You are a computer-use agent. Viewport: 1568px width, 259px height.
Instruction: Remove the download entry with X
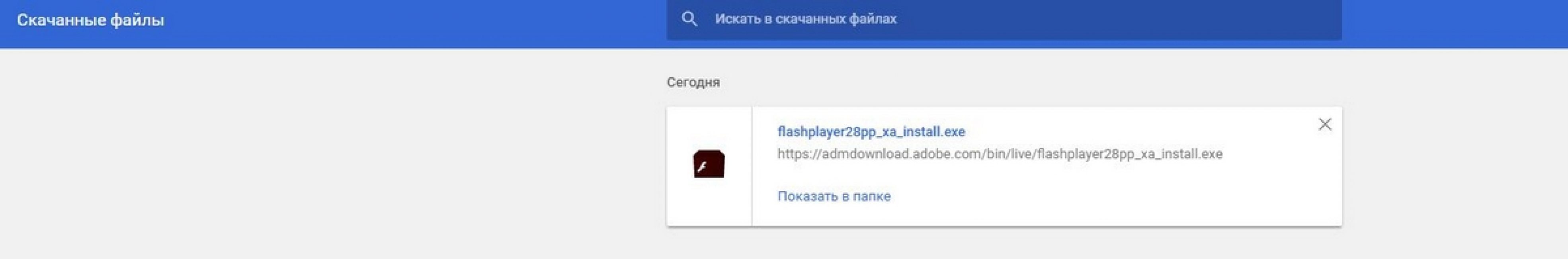pos(1324,124)
